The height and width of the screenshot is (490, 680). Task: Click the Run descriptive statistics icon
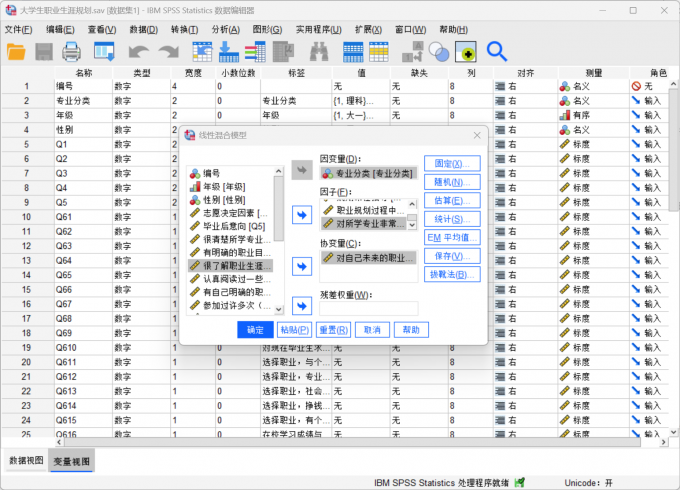(x=284, y=52)
